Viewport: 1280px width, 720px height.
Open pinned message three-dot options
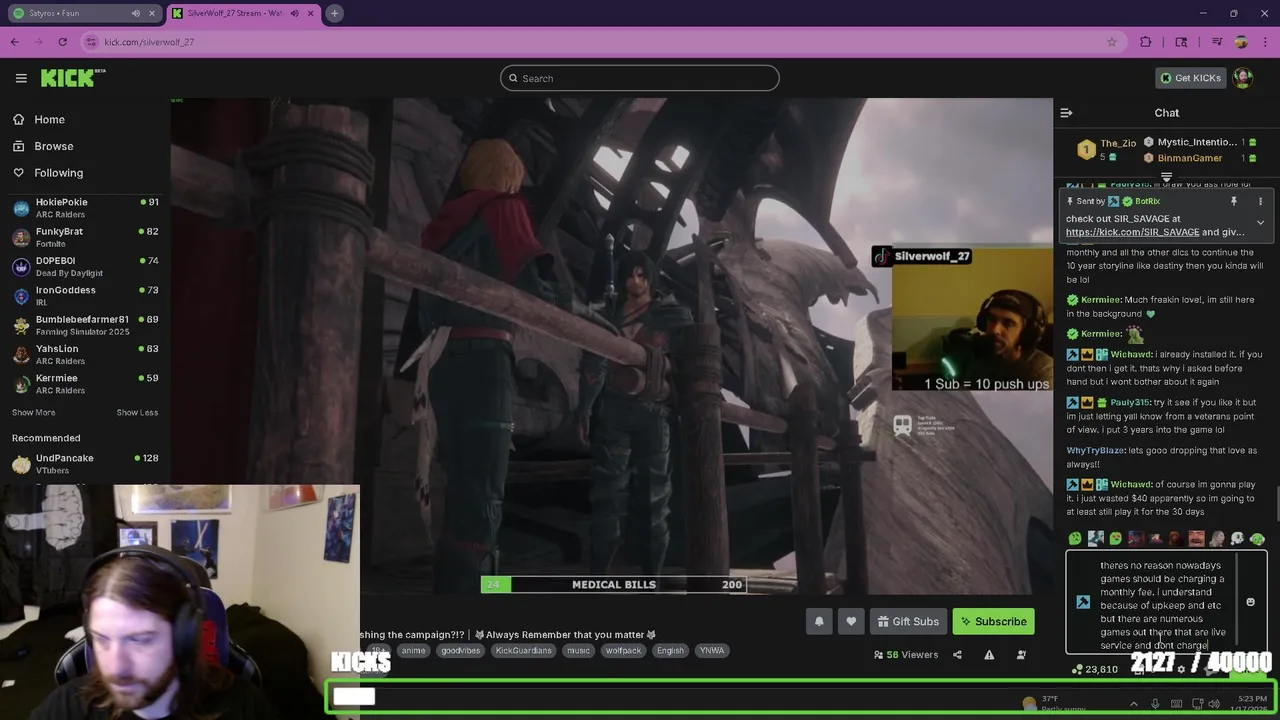point(1260,201)
